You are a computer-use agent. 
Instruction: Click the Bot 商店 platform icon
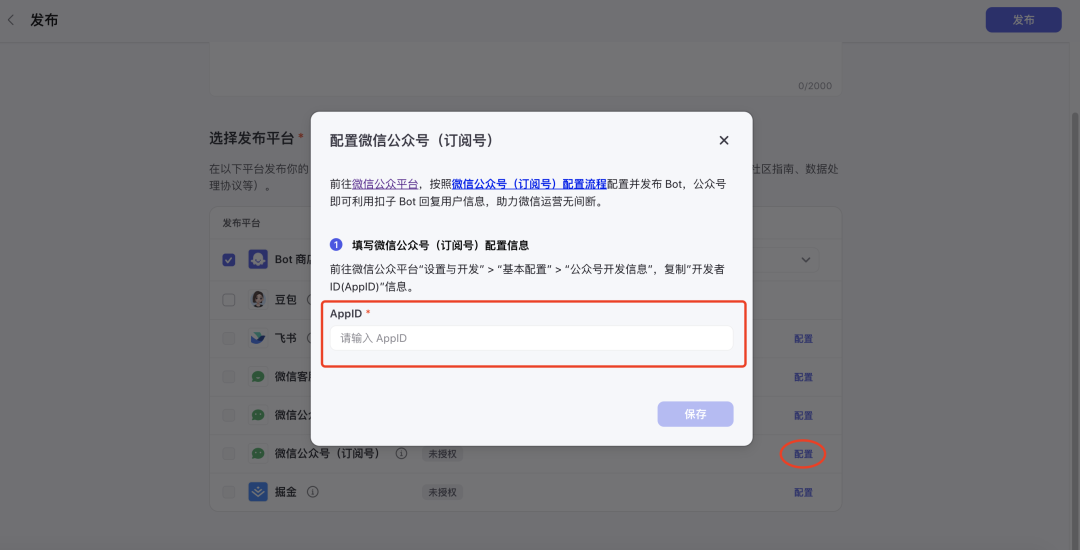258,260
